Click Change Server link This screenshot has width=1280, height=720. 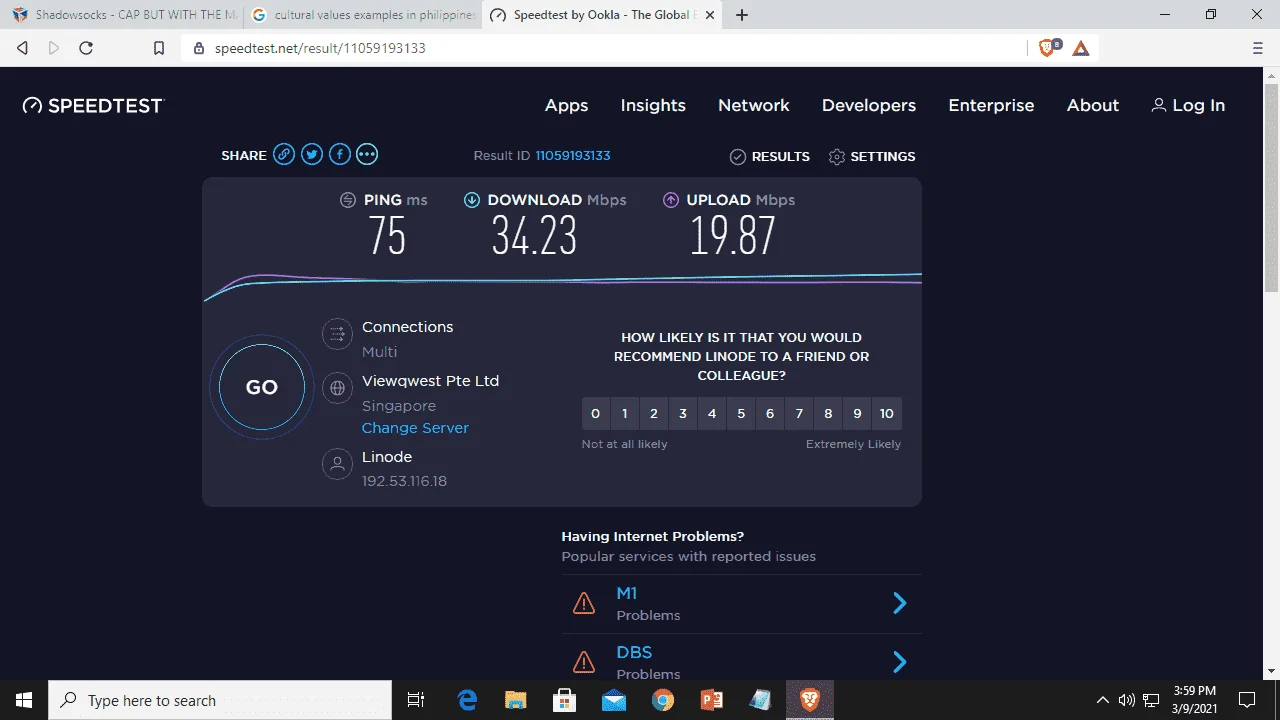point(415,428)
